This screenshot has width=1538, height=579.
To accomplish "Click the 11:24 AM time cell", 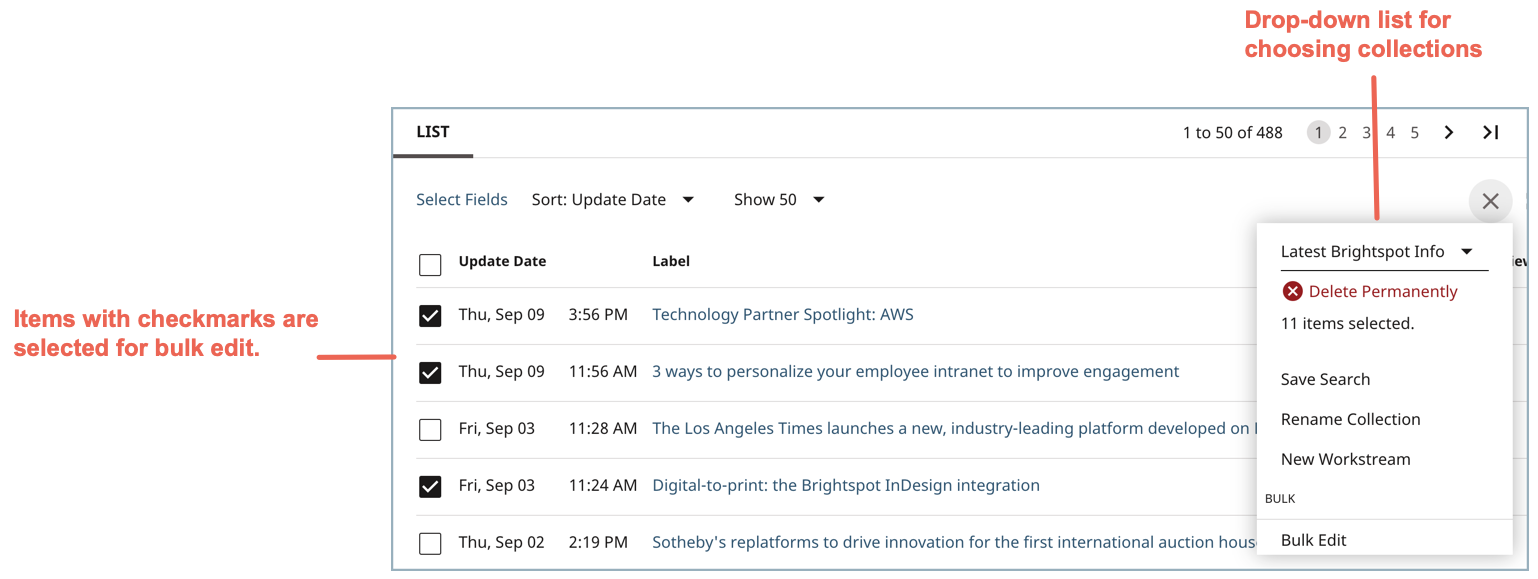I will pyautogui.click(x=602, y=485).
